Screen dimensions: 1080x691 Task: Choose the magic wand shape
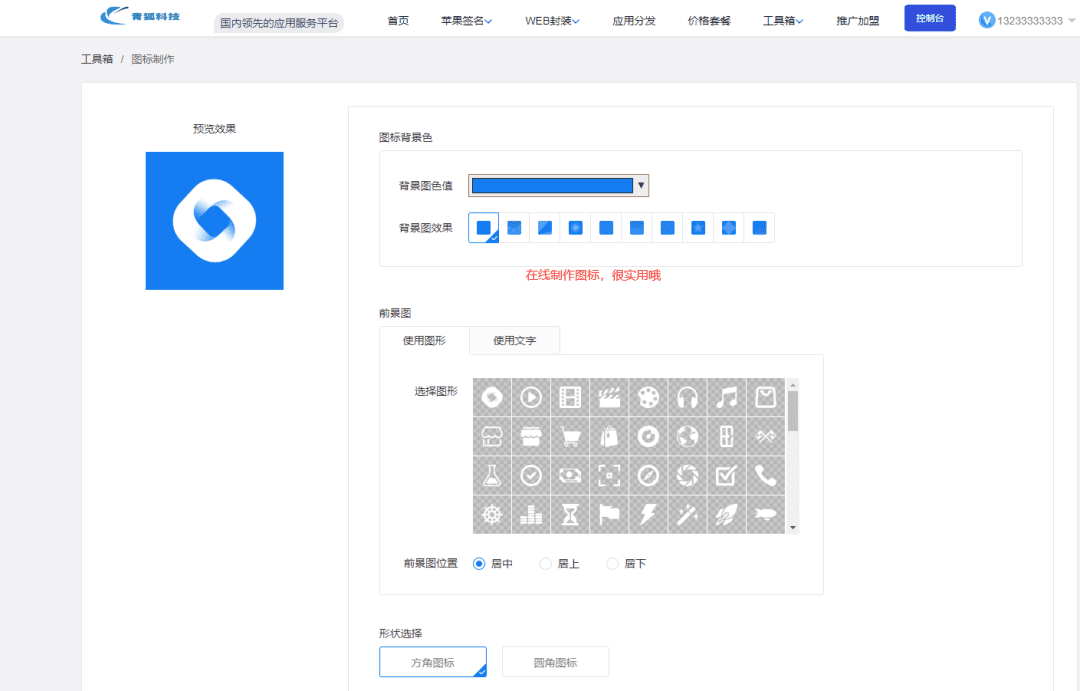click(x=687, y=515)
